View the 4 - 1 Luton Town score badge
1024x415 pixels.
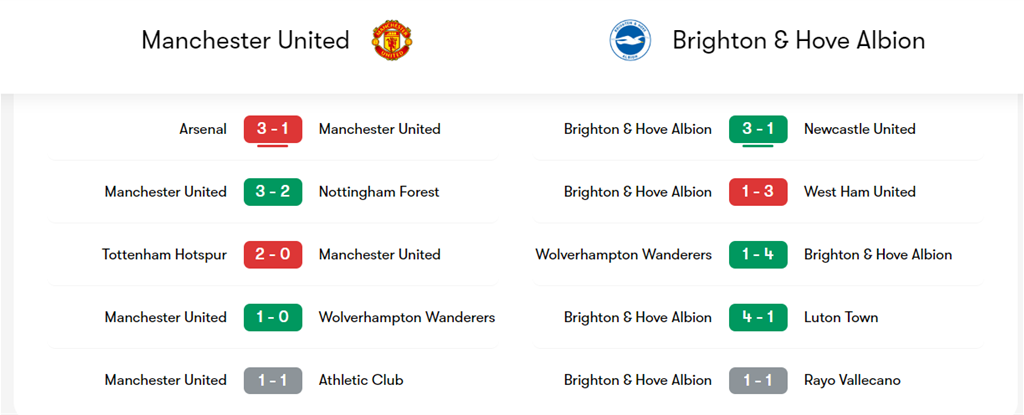[758, 318]
